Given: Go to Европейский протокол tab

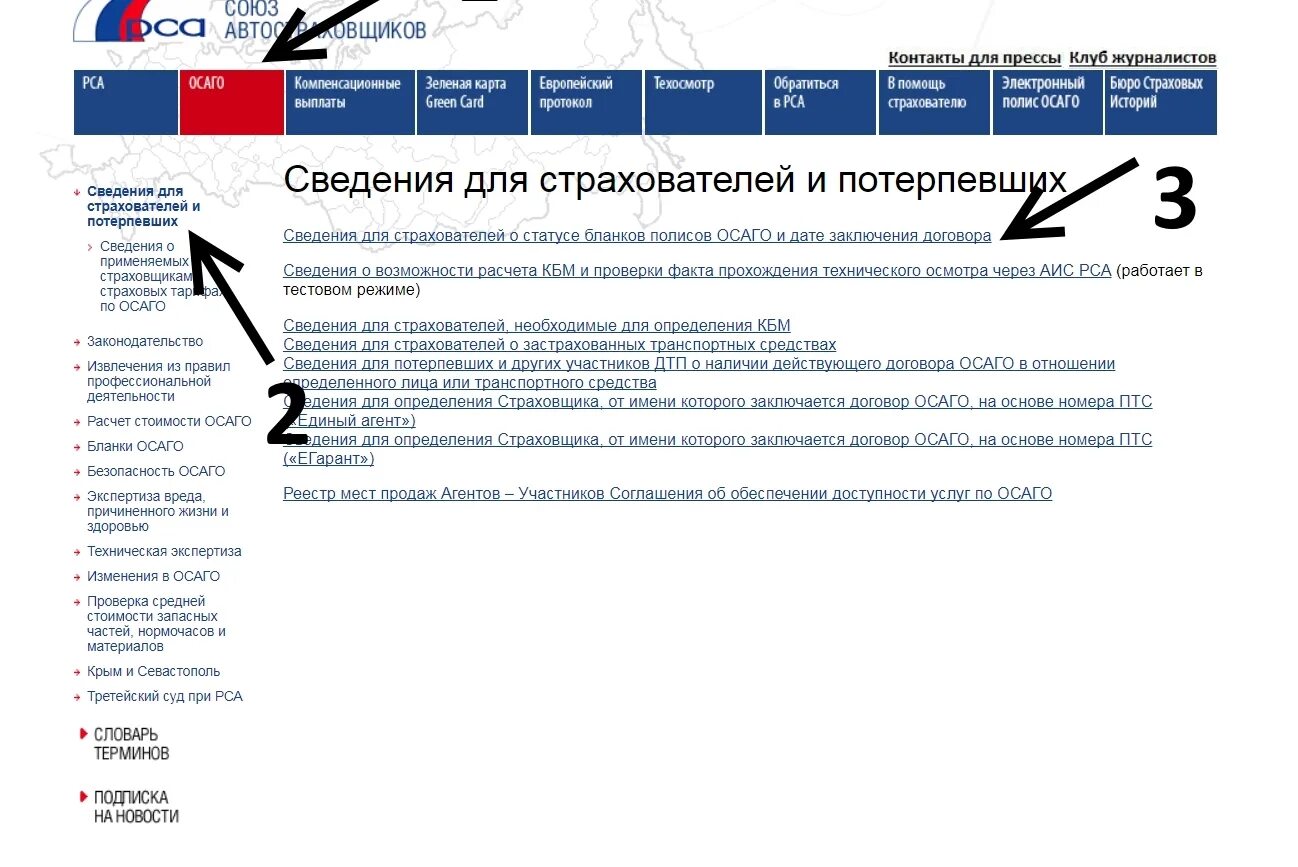Looking at the screenshot, I should [586, 102].
